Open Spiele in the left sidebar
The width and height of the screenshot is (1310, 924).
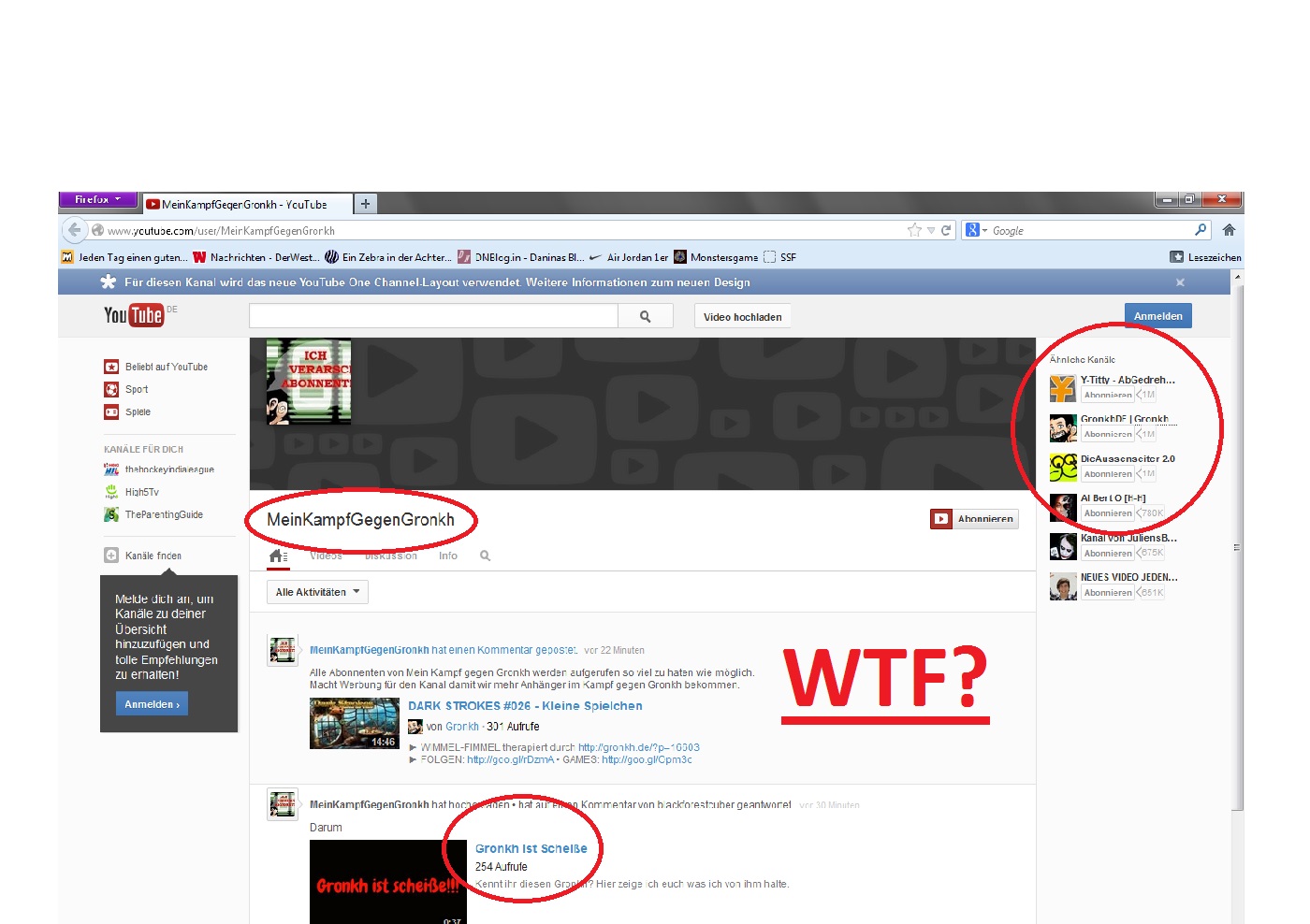point(138,412)
